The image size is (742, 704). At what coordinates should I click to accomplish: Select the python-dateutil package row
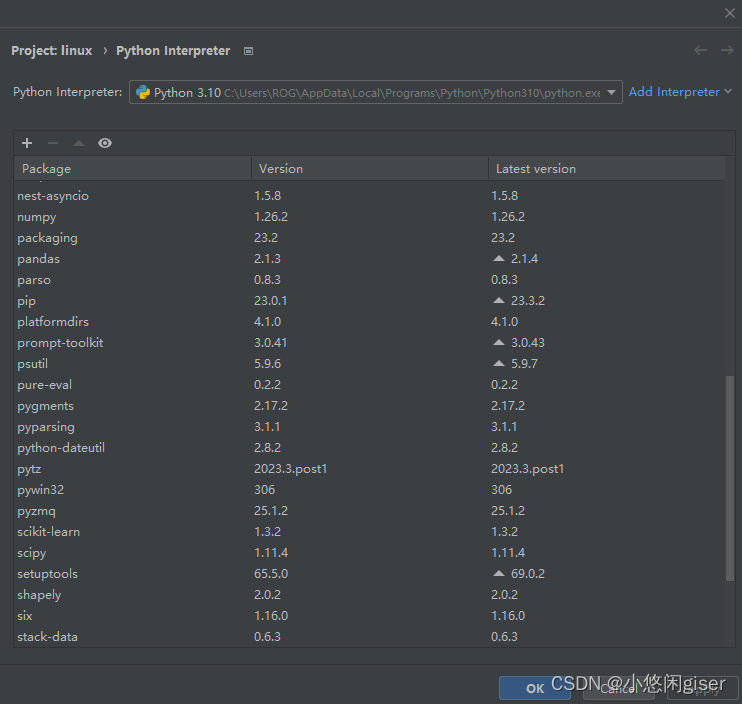pyautogui.click(x=369, y=448)
